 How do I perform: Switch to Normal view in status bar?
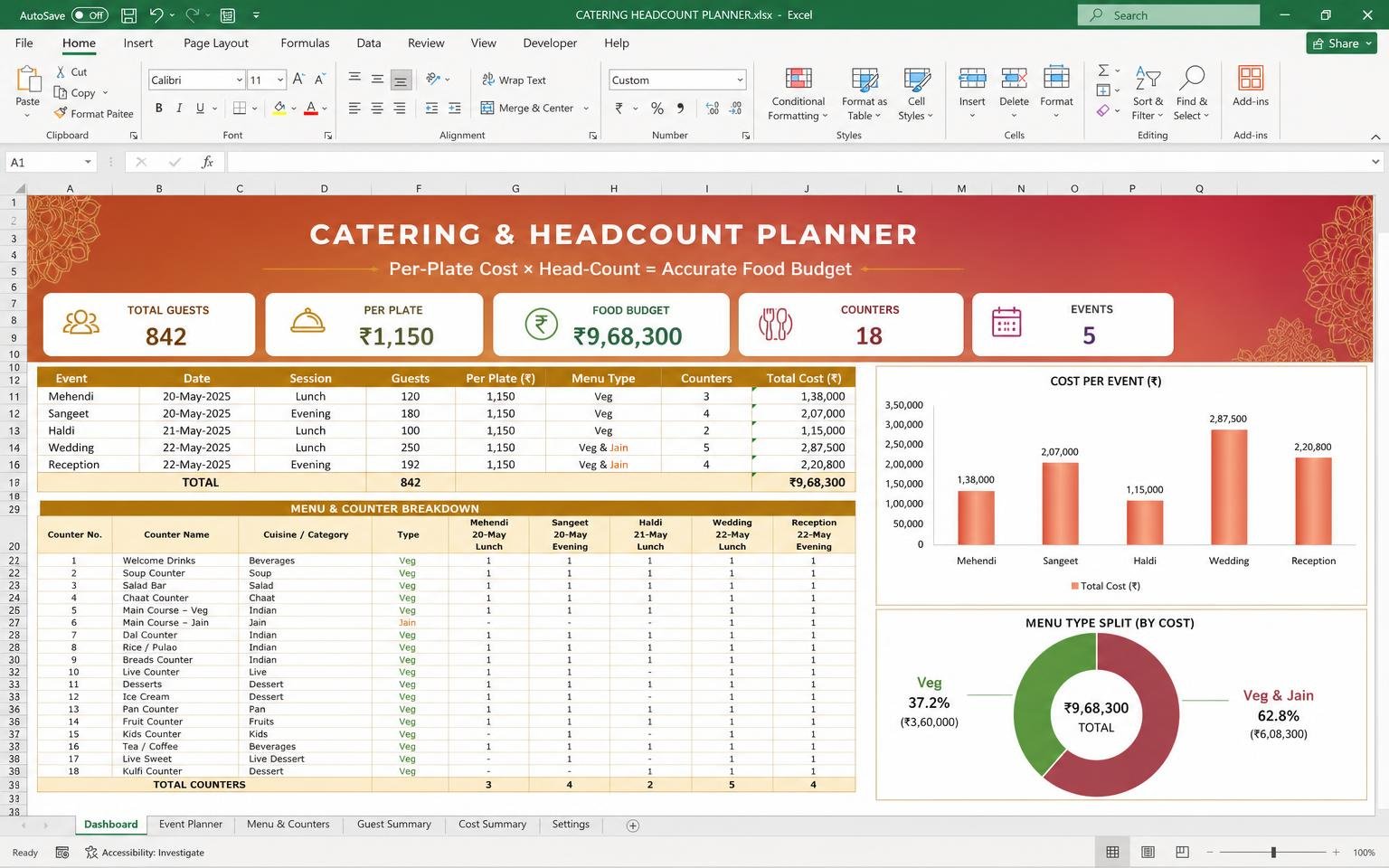coord(1112,853)
